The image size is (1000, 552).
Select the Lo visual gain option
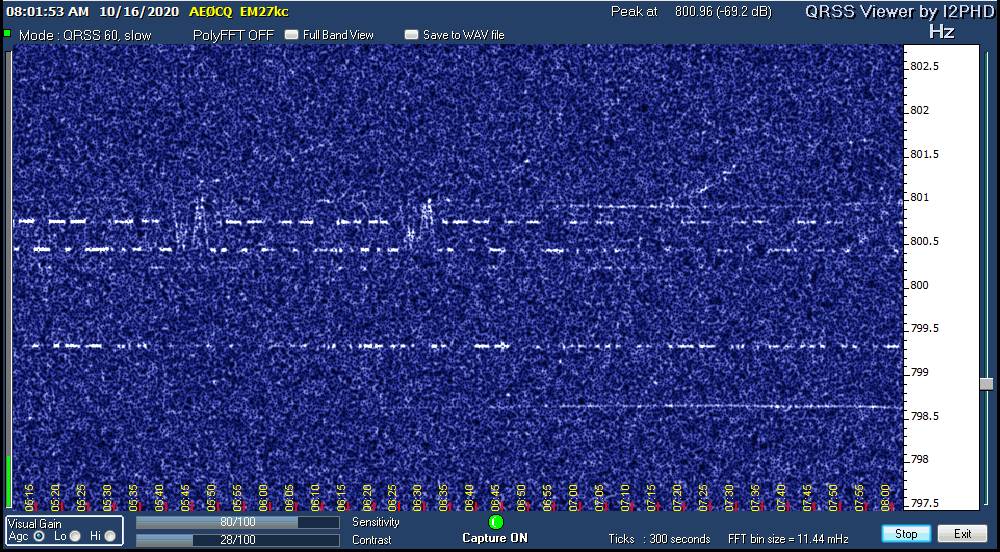point(75,536)
